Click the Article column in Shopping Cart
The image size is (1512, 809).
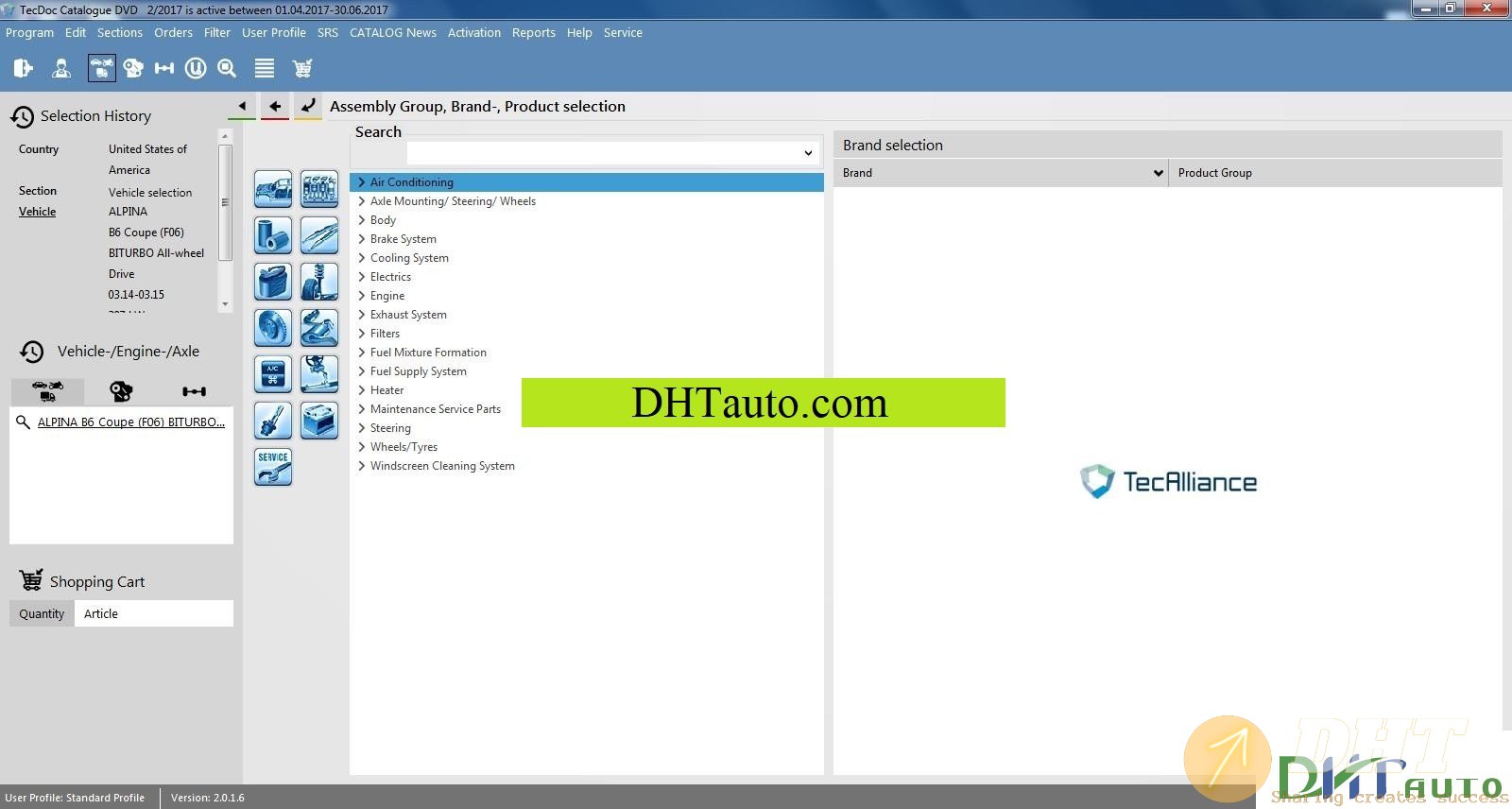pyautogui.click(x=154, y=613)
